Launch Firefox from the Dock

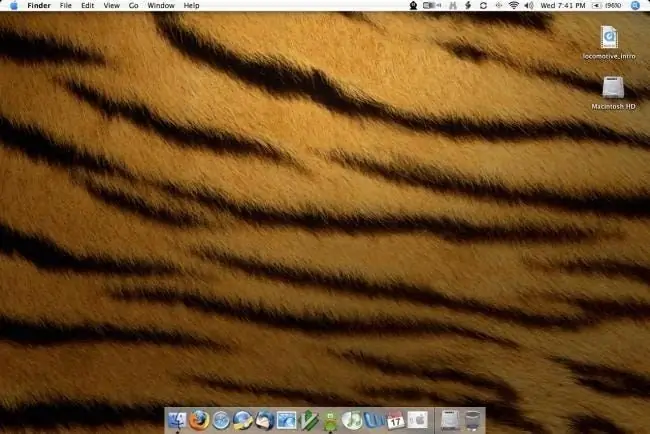[x=199, y=420]
